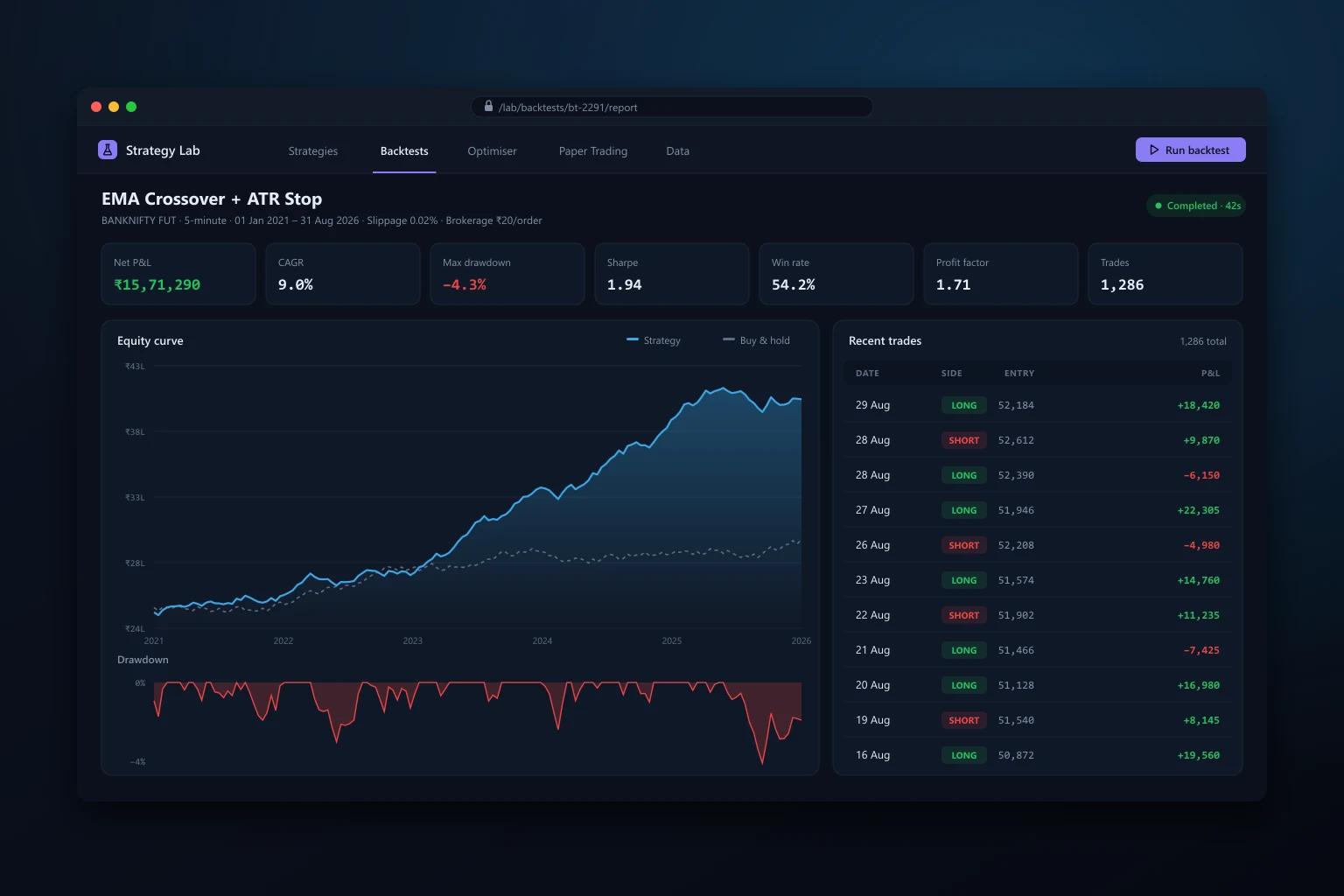Click the Net P&L card value
The width and height of the screenshot is (1344, 896).
157,284
